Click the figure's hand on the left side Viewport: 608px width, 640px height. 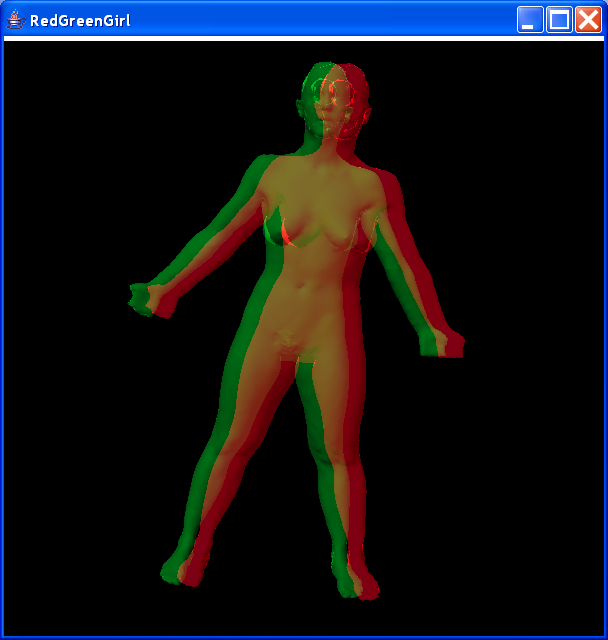[x=148, y=298]
